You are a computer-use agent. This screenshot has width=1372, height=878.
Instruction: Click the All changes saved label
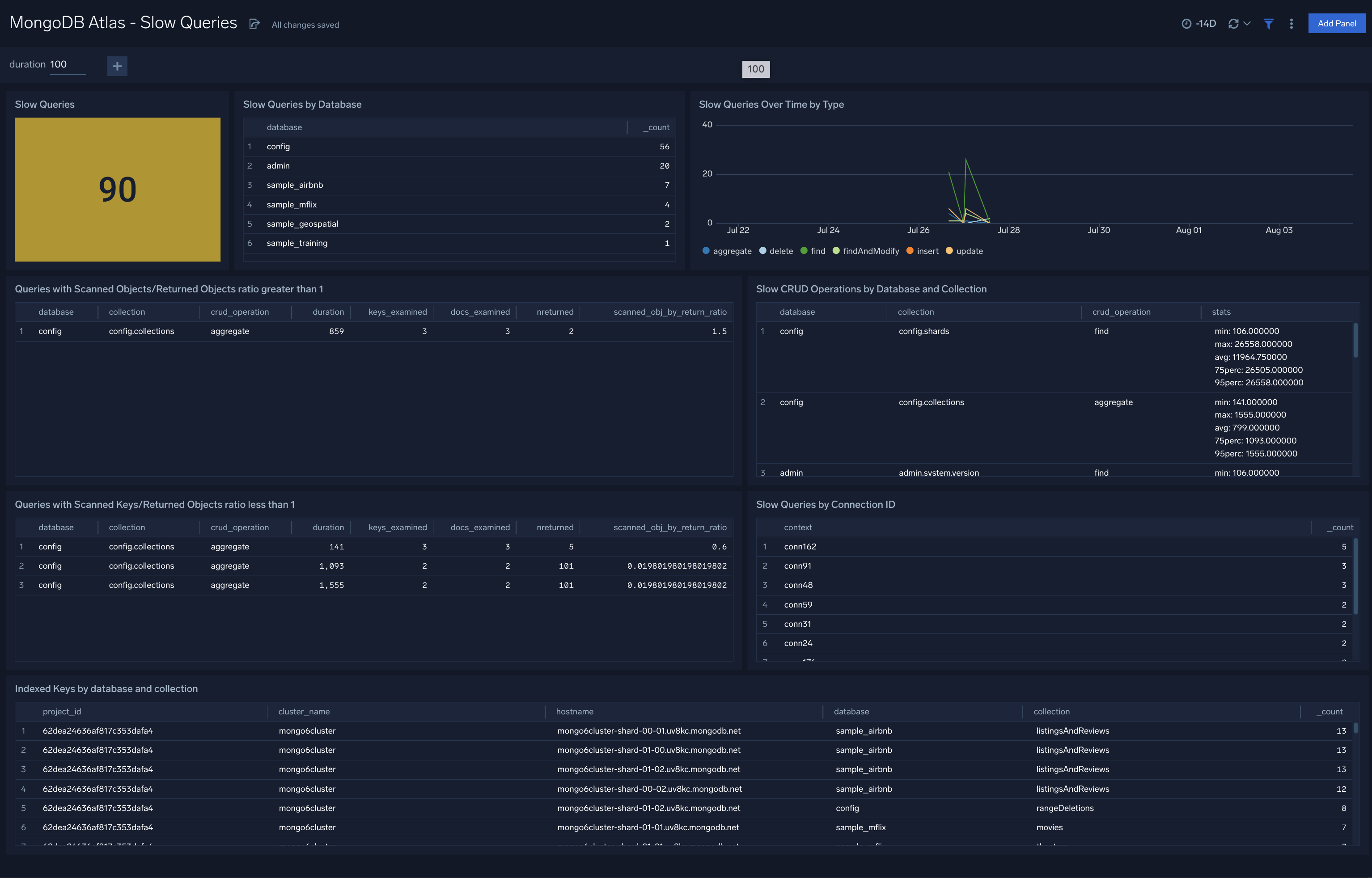305,25
